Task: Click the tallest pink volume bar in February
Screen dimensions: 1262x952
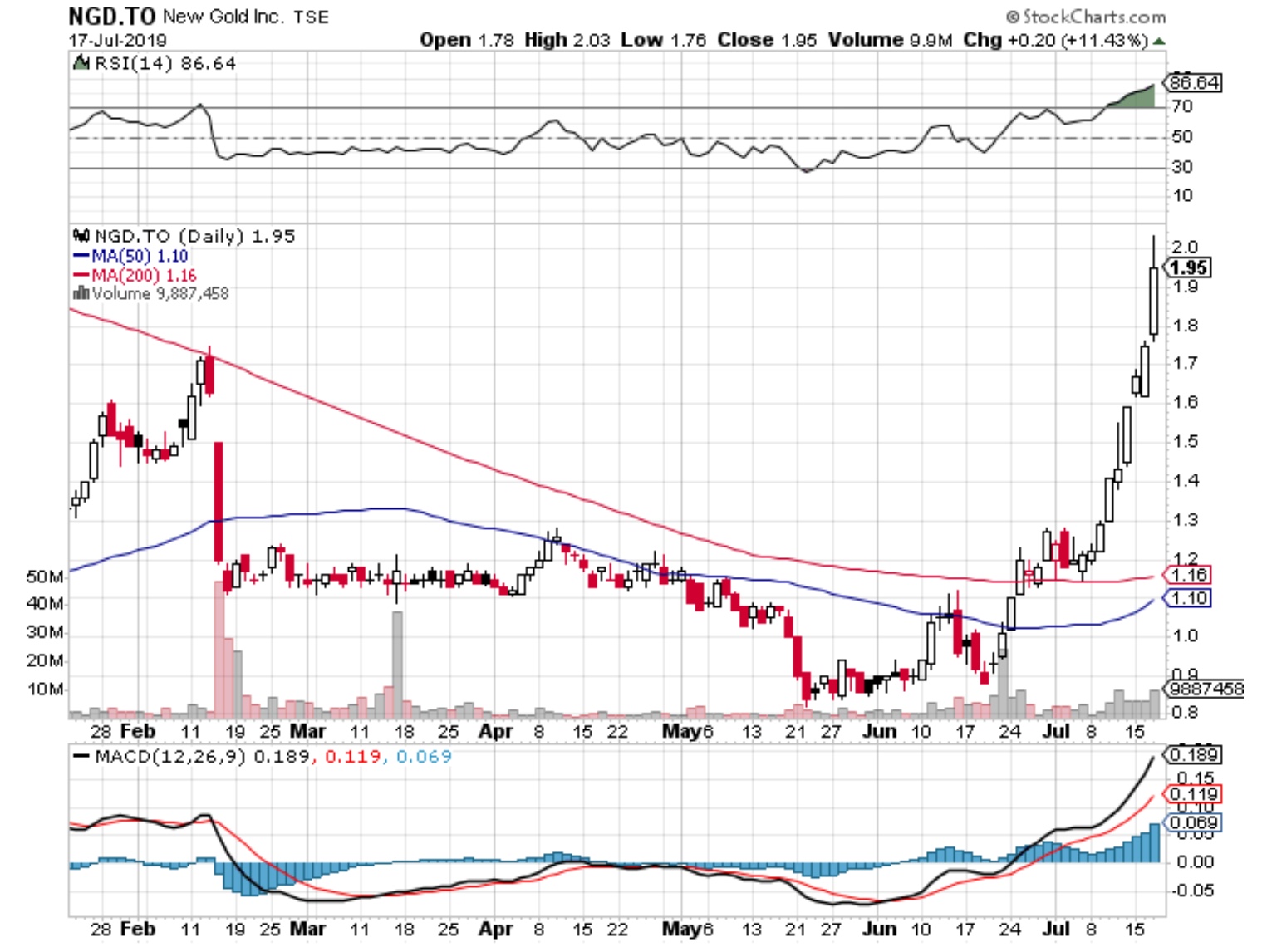Action: coord(219,649)
